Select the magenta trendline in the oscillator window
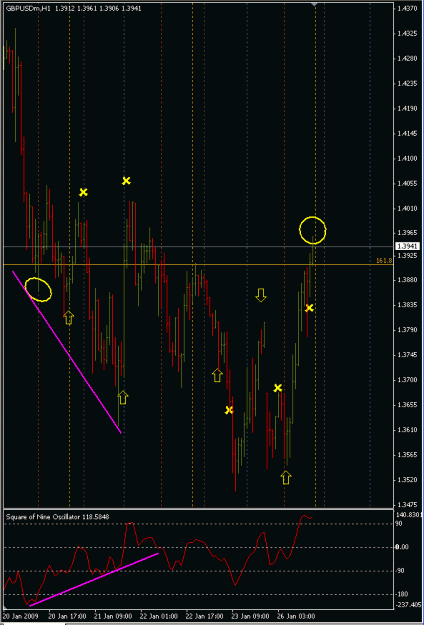The image size is (424, 625). [94, 579]
